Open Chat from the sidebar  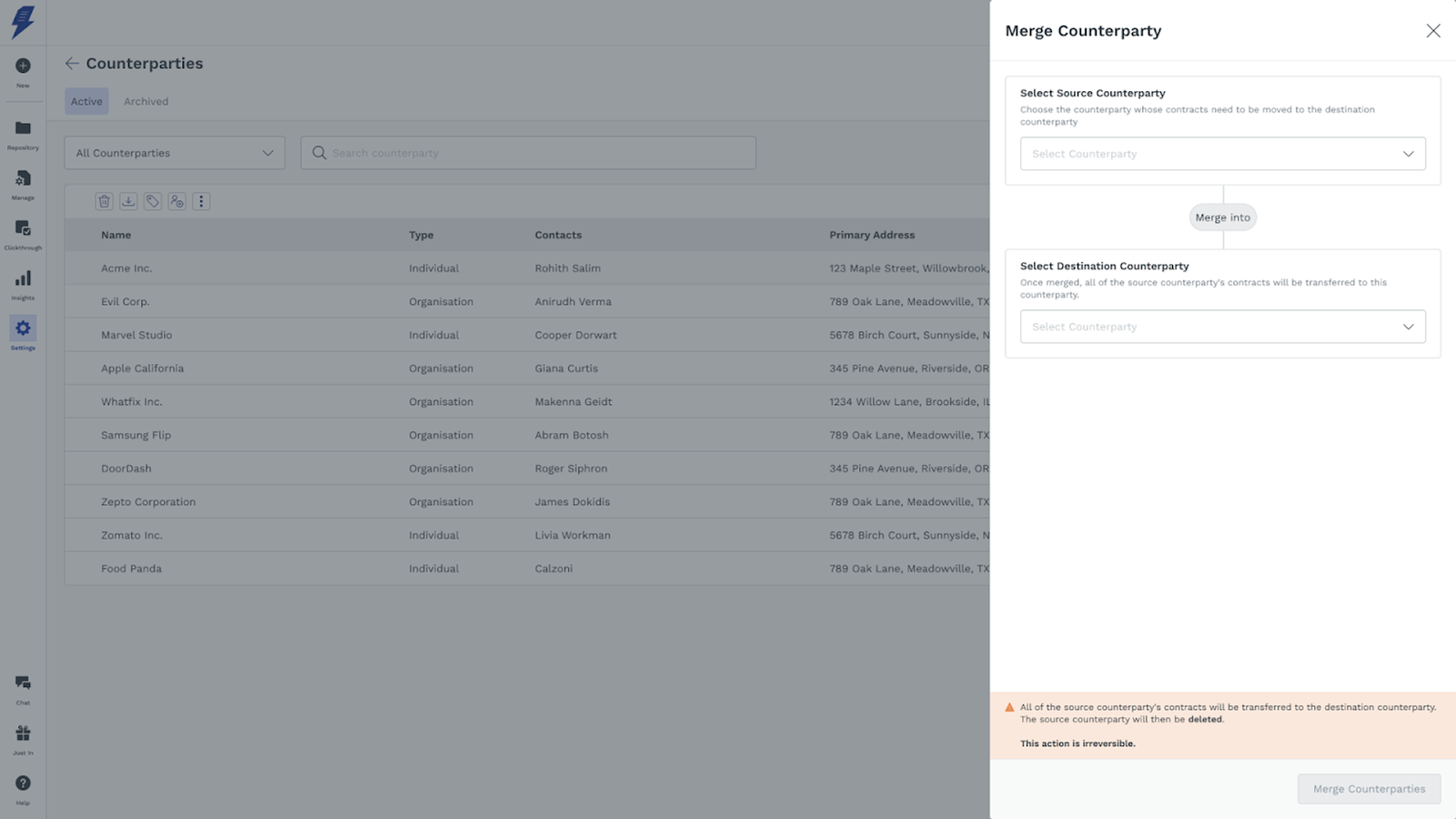(23, 683)
